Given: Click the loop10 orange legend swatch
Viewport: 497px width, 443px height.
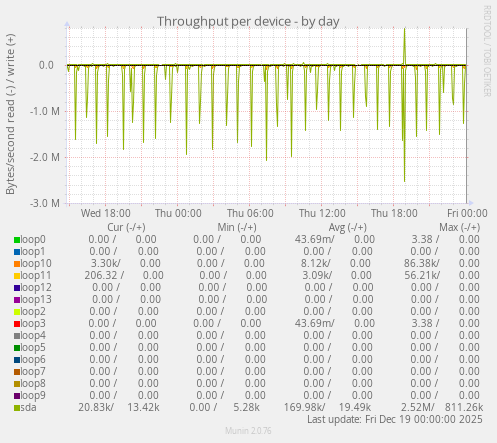Looking at the screenshot, I should click(x=17, y=264).
